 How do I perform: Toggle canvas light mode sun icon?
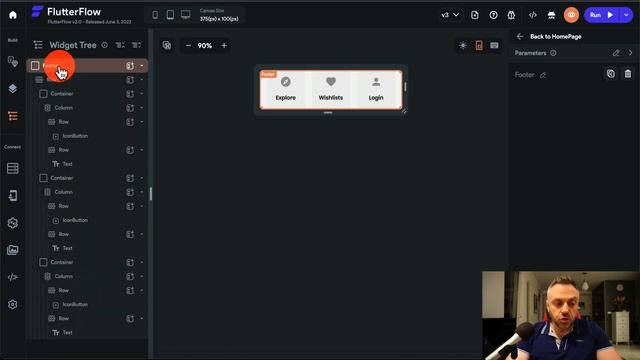point(463,45)
